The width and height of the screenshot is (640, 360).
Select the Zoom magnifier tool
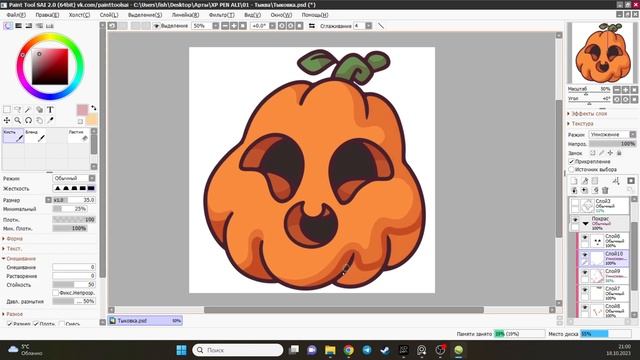coord(18,120)
